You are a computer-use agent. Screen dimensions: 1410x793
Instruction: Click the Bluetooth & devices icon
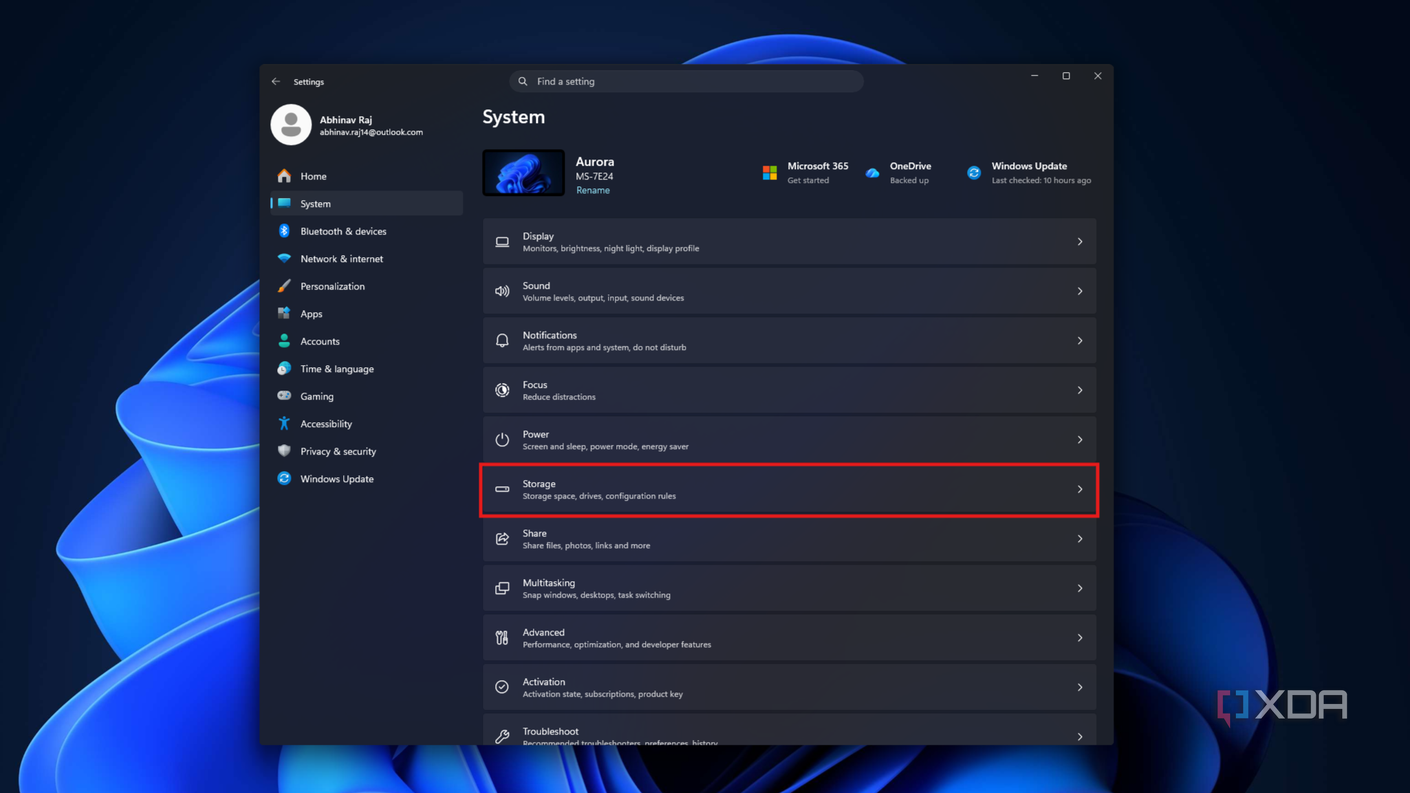284,231
